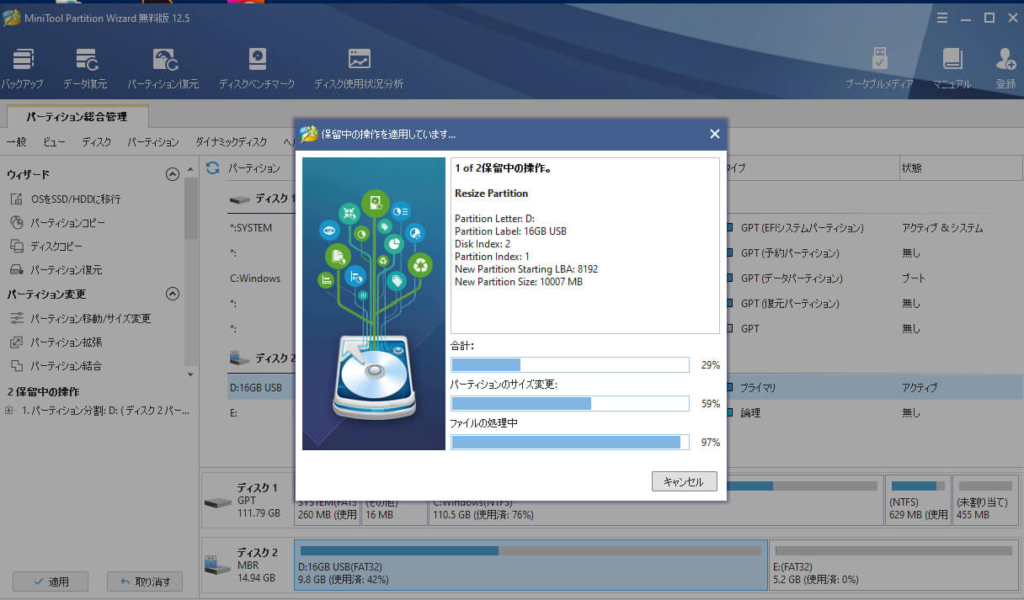This screenshot has height=600, width=1024.
Task: Click the プライマリ type cell
Action: [758, 387]
